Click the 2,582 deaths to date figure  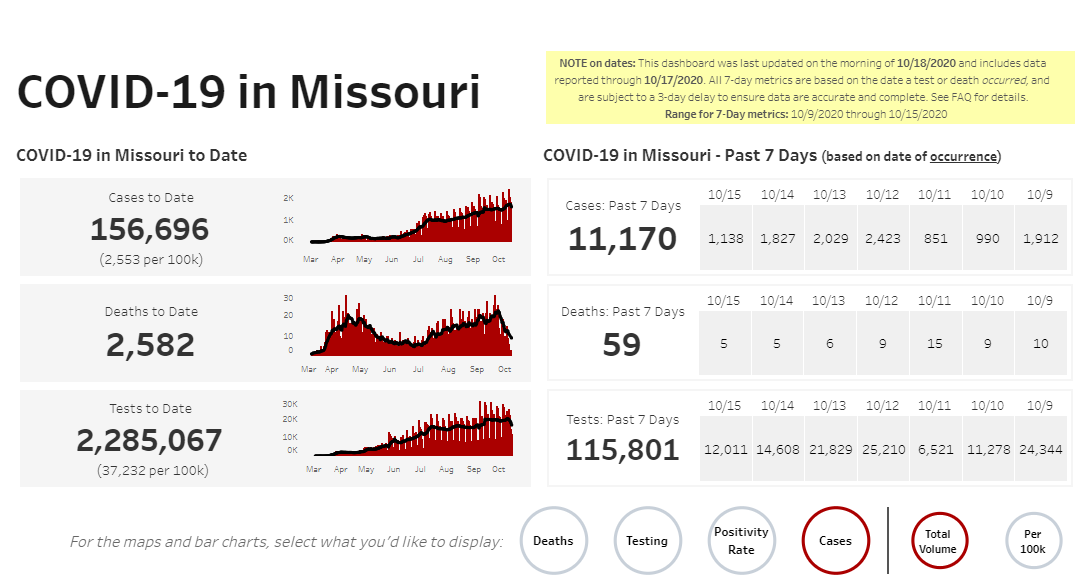coord(152,345)
